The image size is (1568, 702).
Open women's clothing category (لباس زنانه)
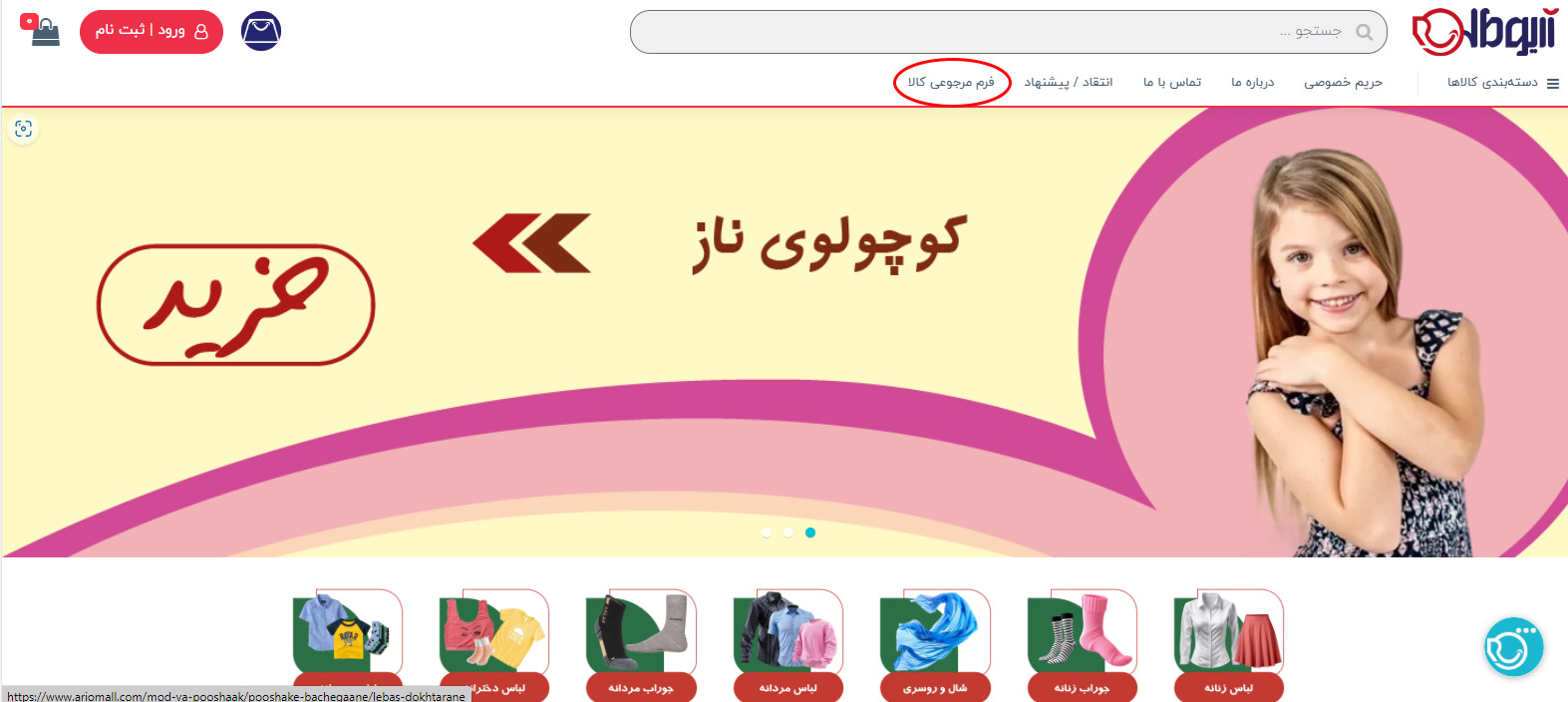tap(1228, 644)
